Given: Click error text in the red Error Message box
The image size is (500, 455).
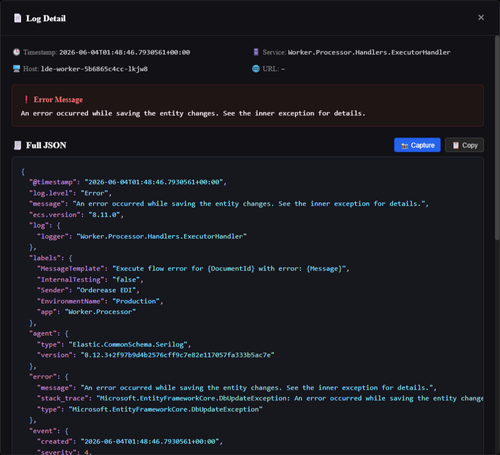Looking at the screenshot, I should [193, 113].
